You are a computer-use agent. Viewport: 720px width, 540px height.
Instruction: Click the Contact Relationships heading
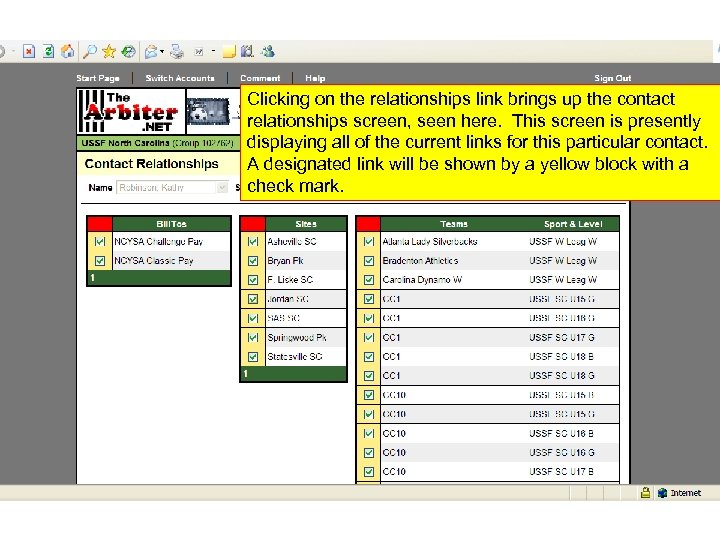pyautogui.click(x=152, y=164)
